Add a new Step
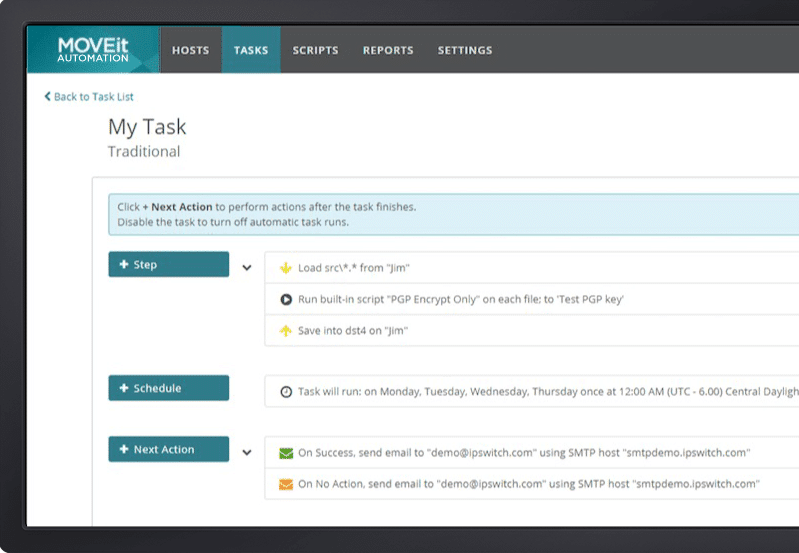 coord(168,265)
